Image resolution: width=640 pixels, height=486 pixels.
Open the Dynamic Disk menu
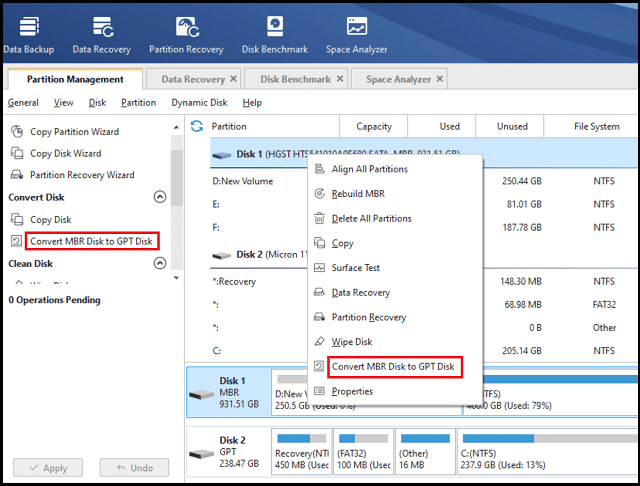click(x=199, y=102)
